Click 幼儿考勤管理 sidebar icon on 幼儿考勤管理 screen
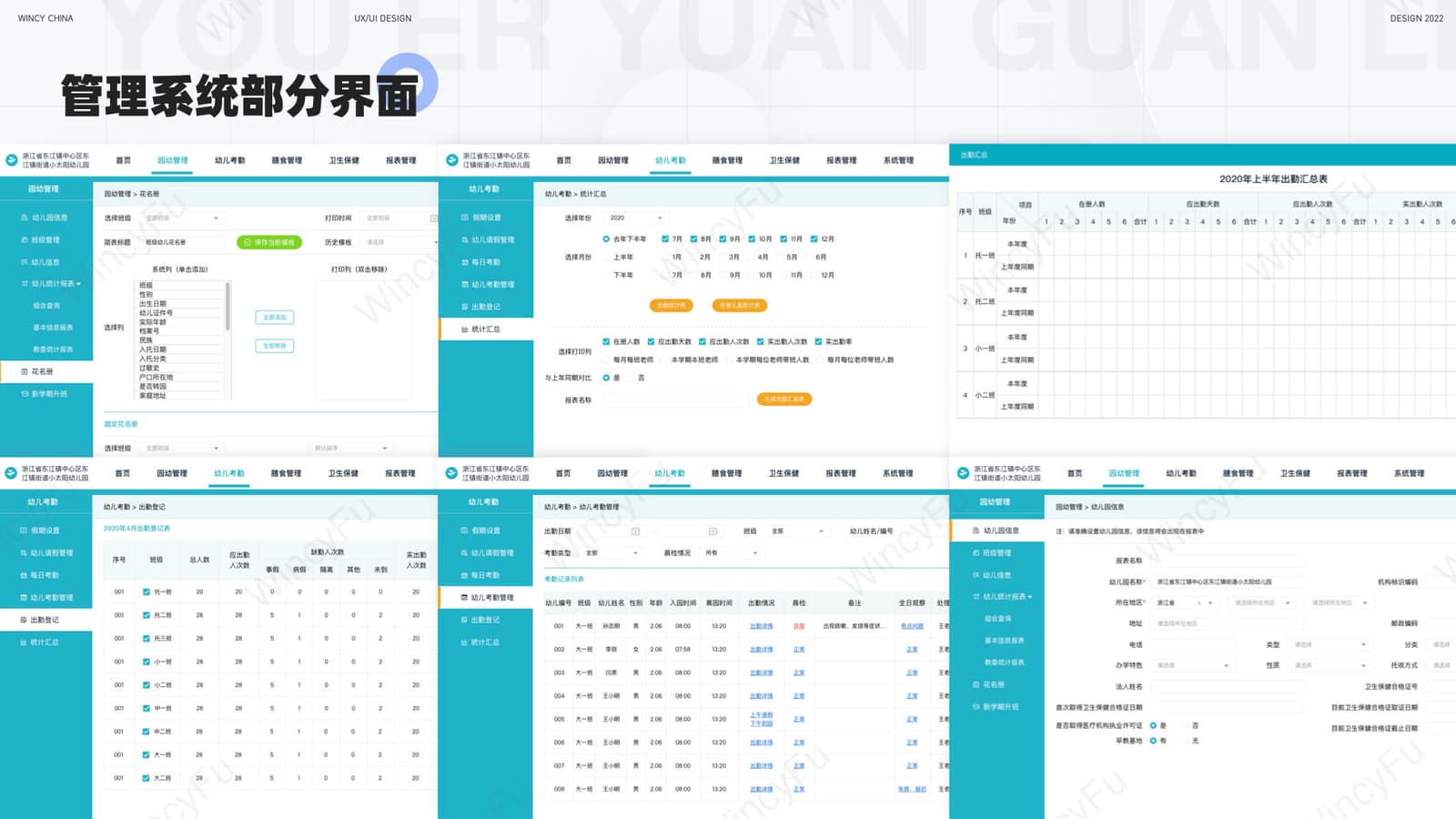Screen dimensions: 1456x819 point(464,598)
